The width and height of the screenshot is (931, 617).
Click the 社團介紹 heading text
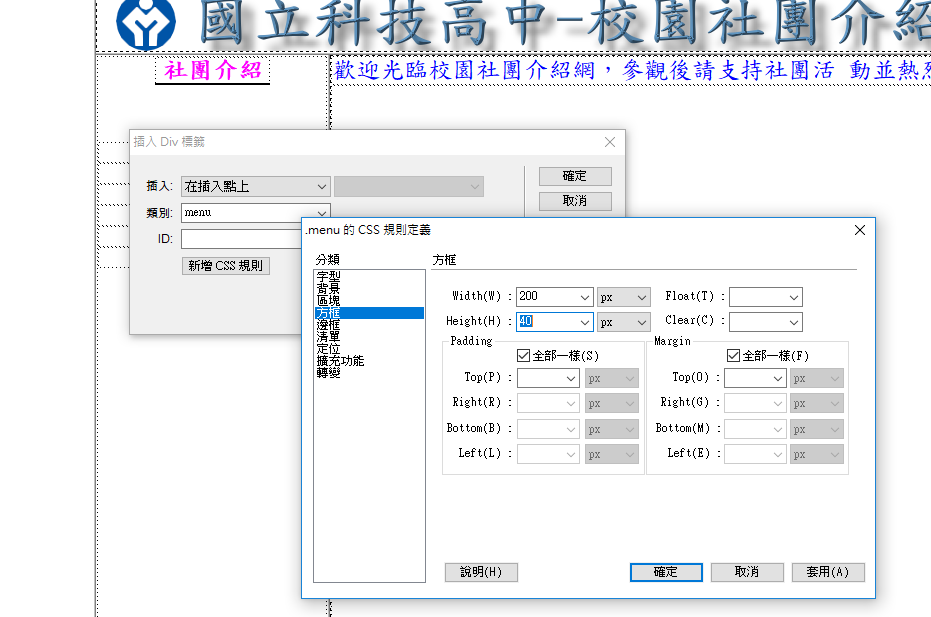click(x=212, y=71)
